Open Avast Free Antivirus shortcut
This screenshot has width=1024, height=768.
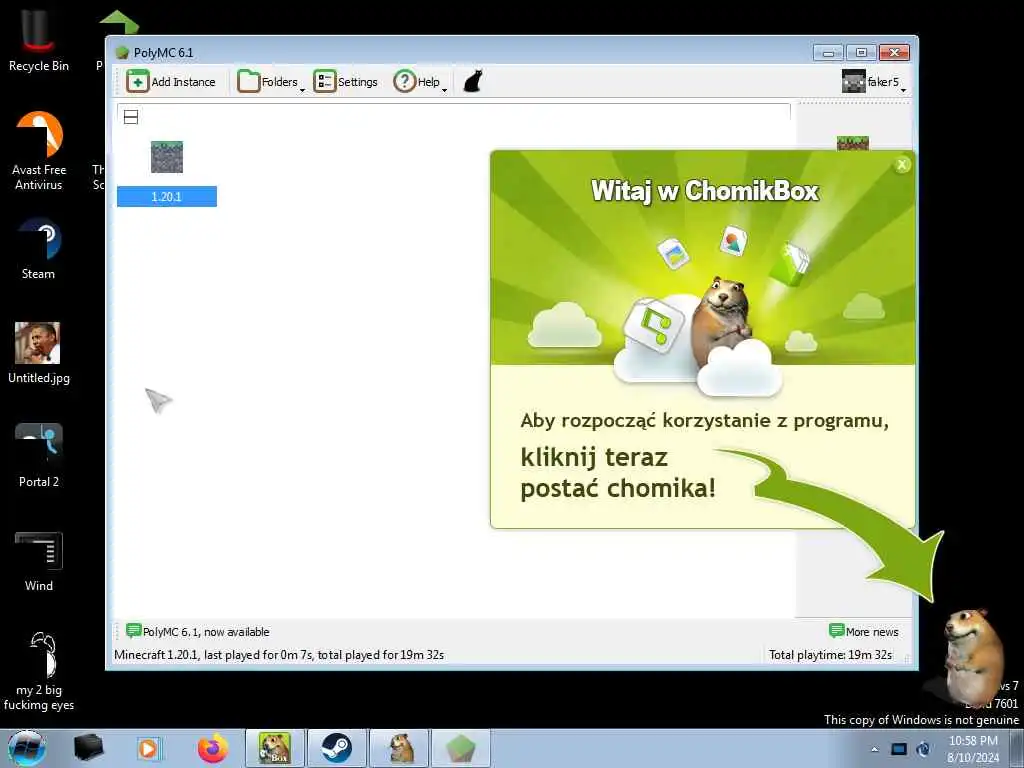tap(39, 151)
